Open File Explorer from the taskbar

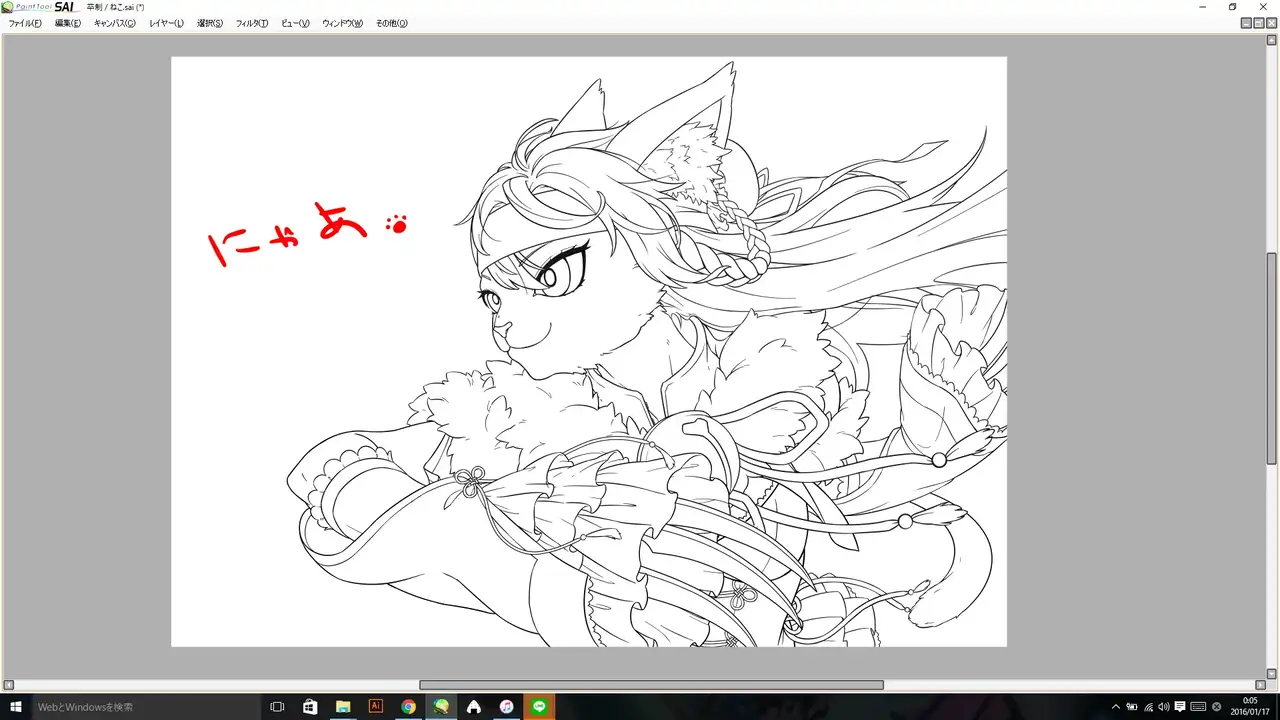[343, 706]
